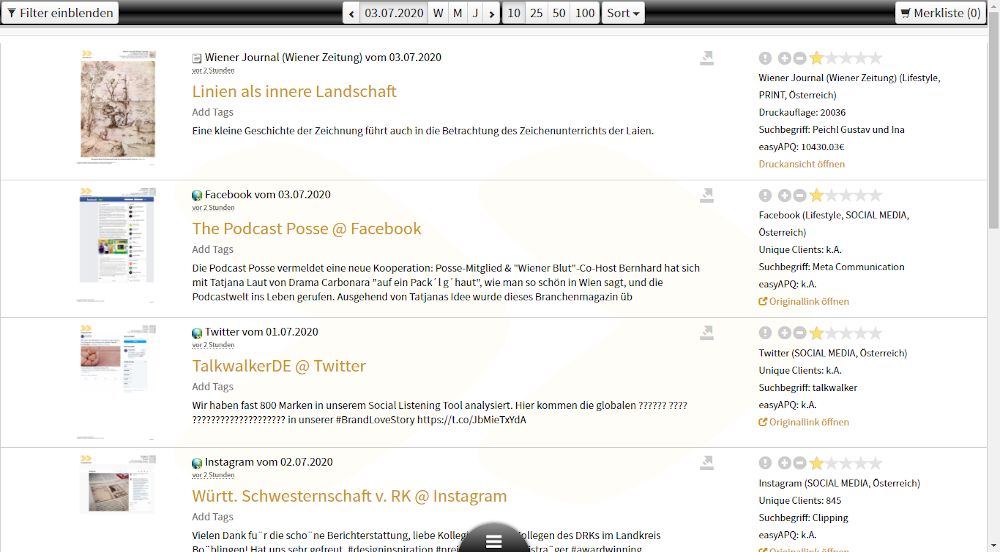Open Originallink öffnen for Twitter entry
This screenshot has height=552, width=1000.
tap(804, 422)
